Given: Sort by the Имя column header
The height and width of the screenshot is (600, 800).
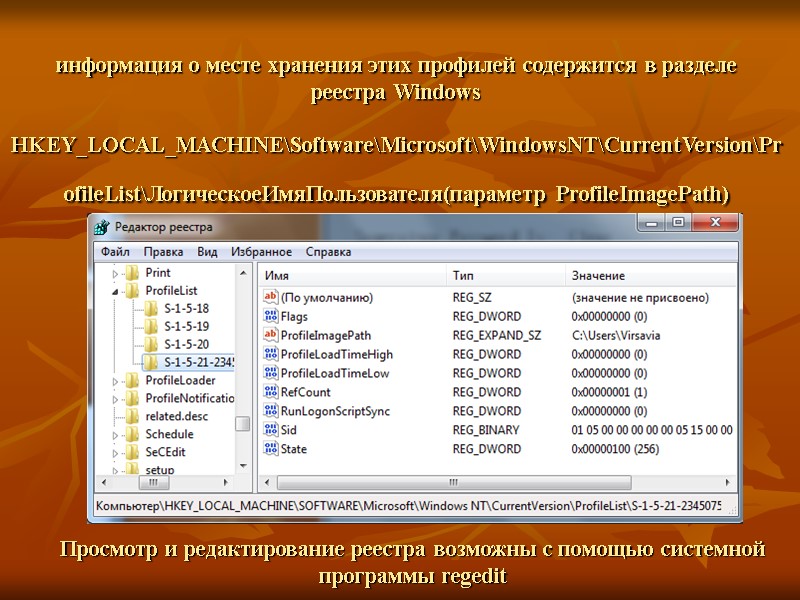Looking at the screenshot, I should (x=352, y=276).
